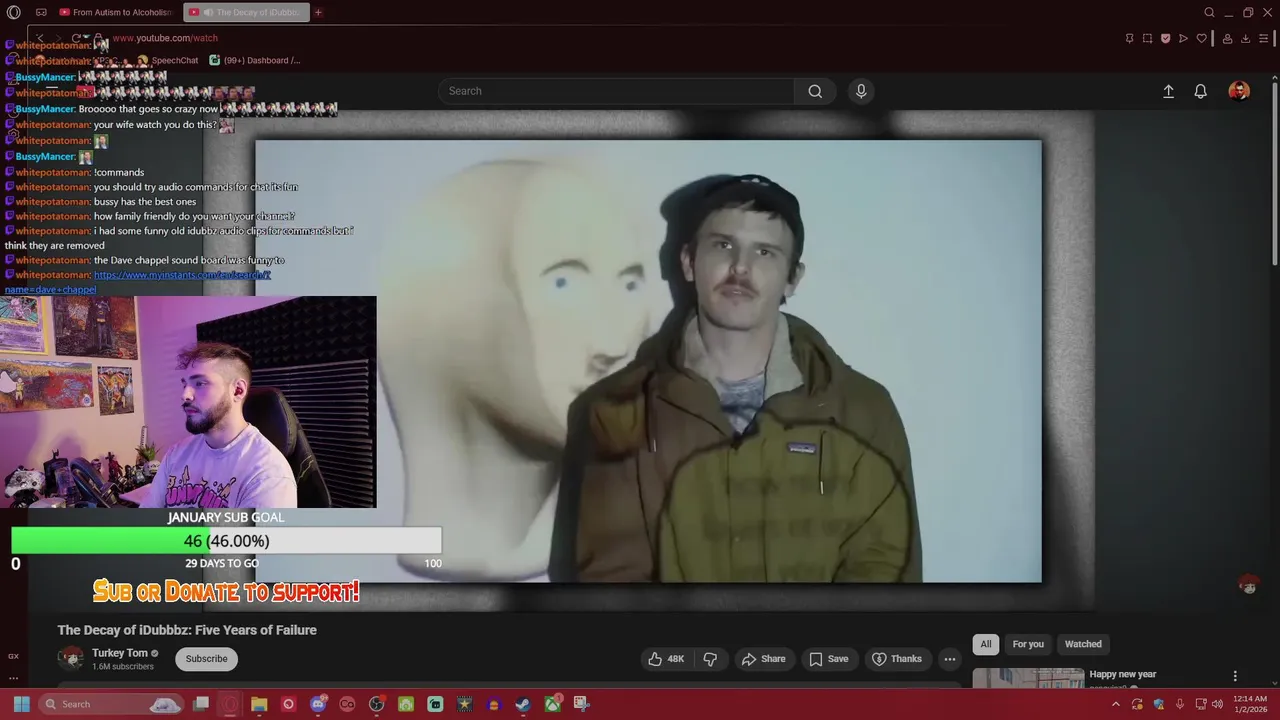Select the All filter chip
The image size is (1280, 720).
[986, 644]
